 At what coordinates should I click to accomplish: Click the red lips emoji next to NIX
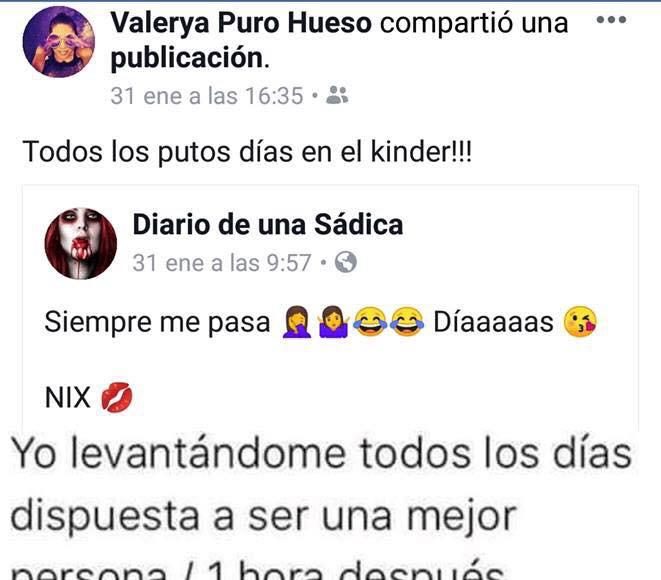[x=117, y=397]
